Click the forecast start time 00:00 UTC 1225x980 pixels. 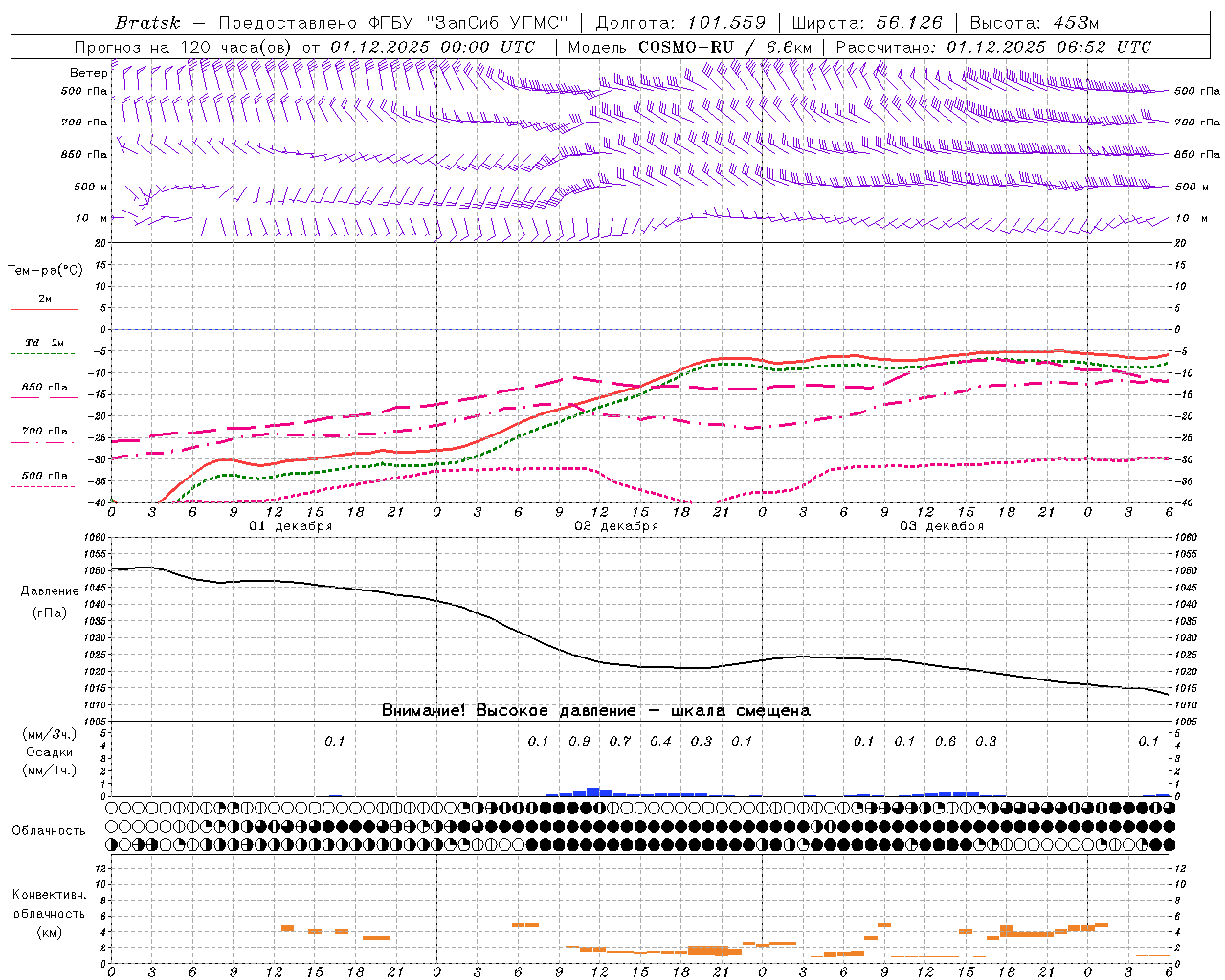pyautogui.click(x=486, y=47)
